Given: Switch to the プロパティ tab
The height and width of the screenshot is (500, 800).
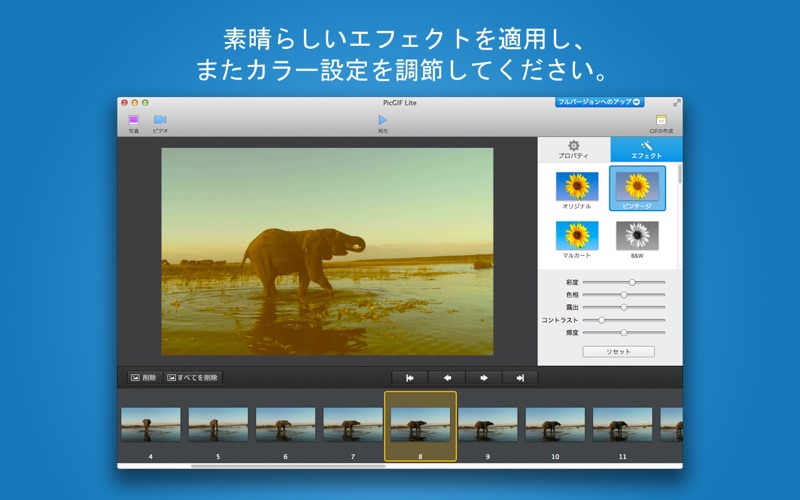Looking at the screenshot, I should coord(574,149).
